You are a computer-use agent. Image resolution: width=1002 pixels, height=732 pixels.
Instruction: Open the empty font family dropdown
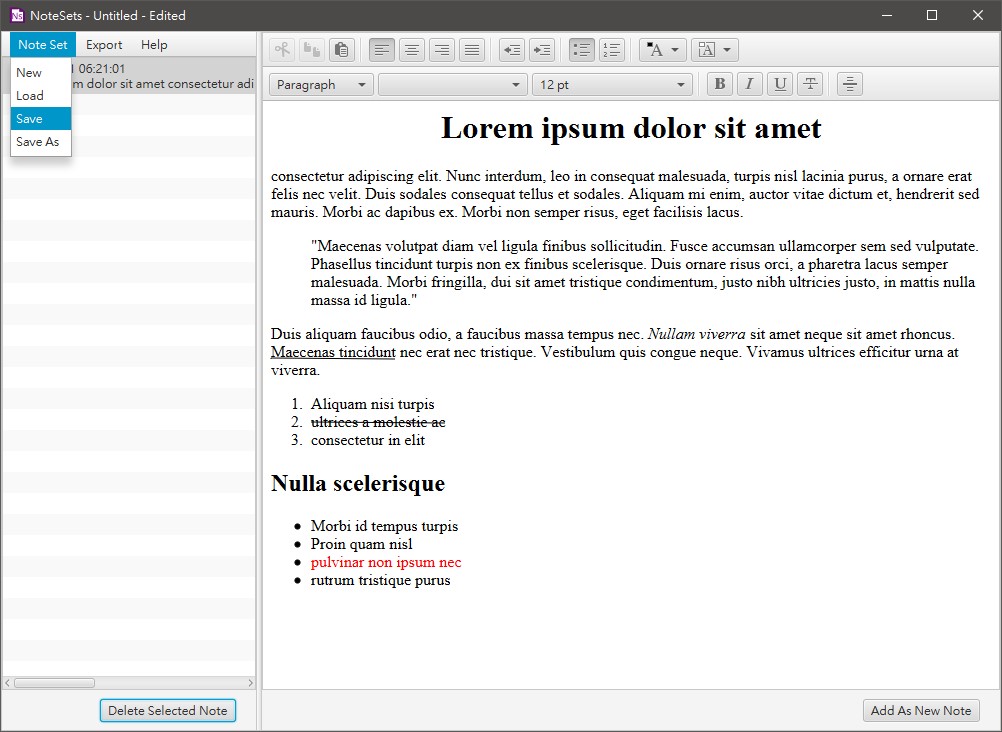click(x=452, y=85)
